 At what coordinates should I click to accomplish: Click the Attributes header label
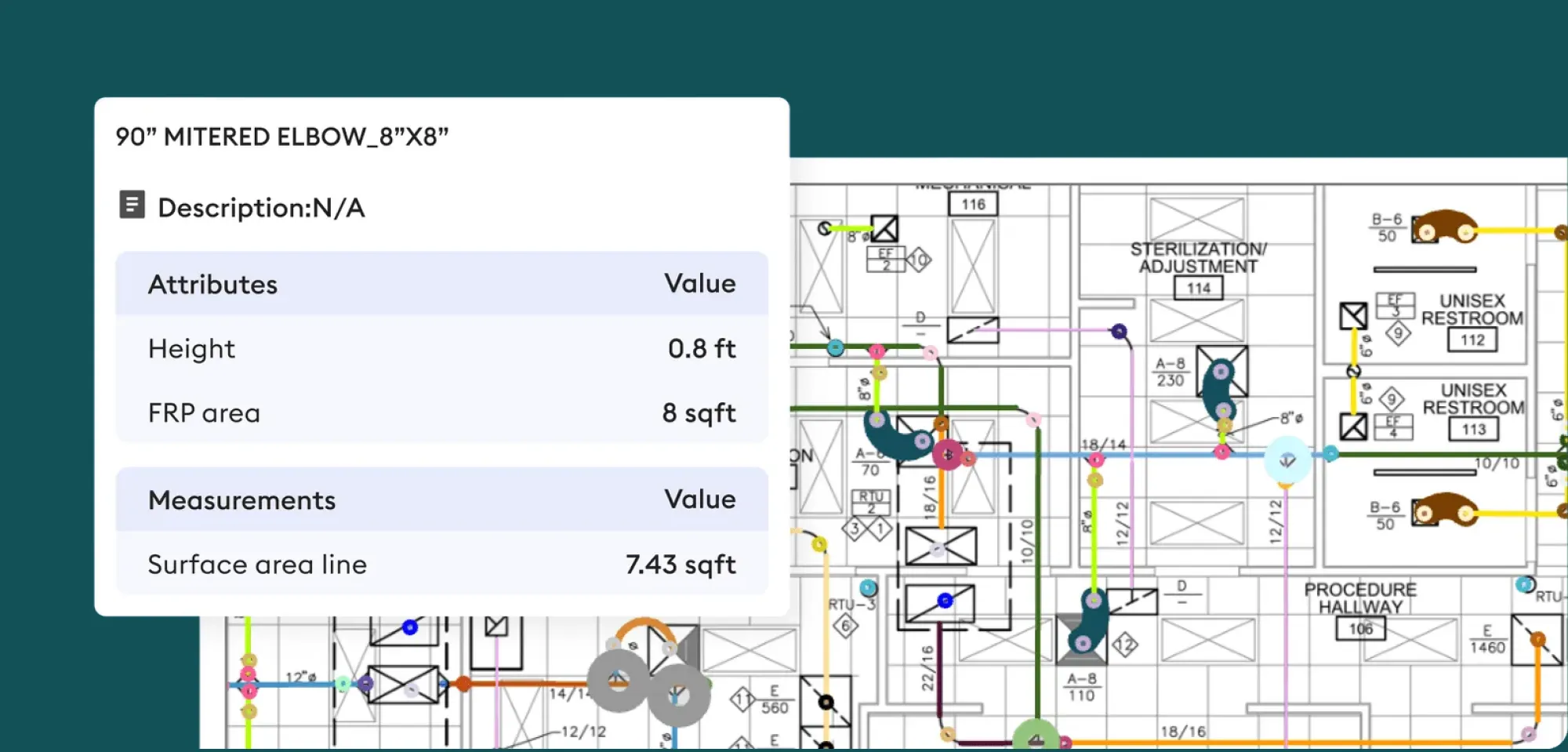(x=212, y=284)
